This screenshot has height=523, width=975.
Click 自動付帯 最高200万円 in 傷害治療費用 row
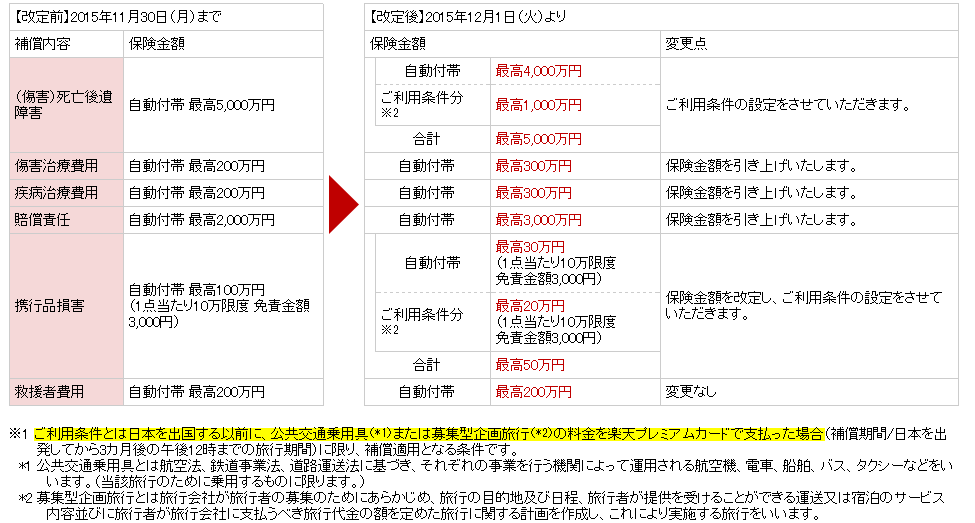[x=223, y=166]
